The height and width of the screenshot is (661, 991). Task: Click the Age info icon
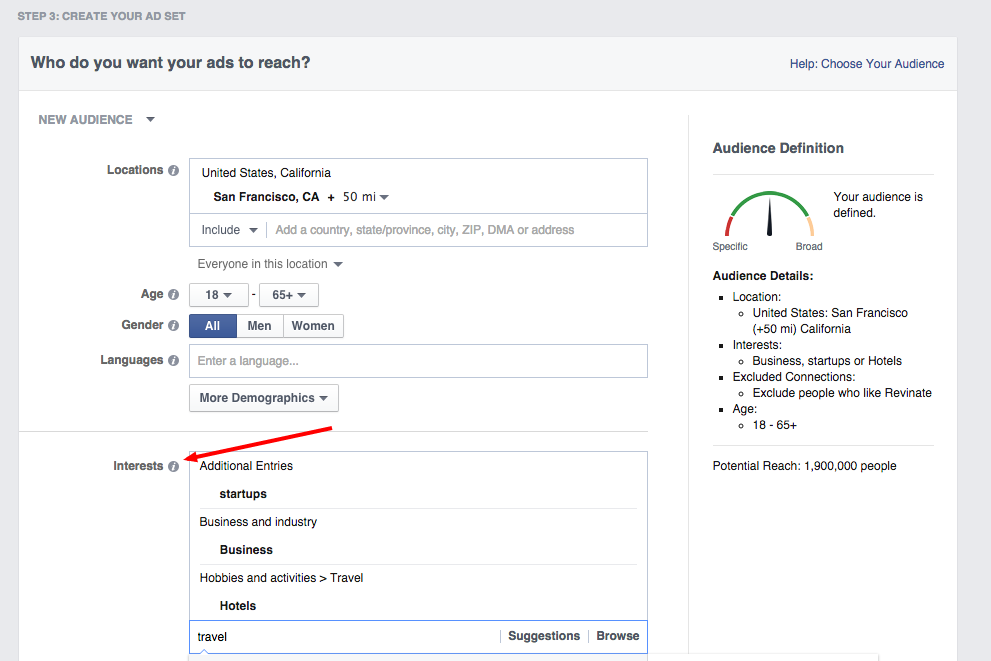[173, 295]
